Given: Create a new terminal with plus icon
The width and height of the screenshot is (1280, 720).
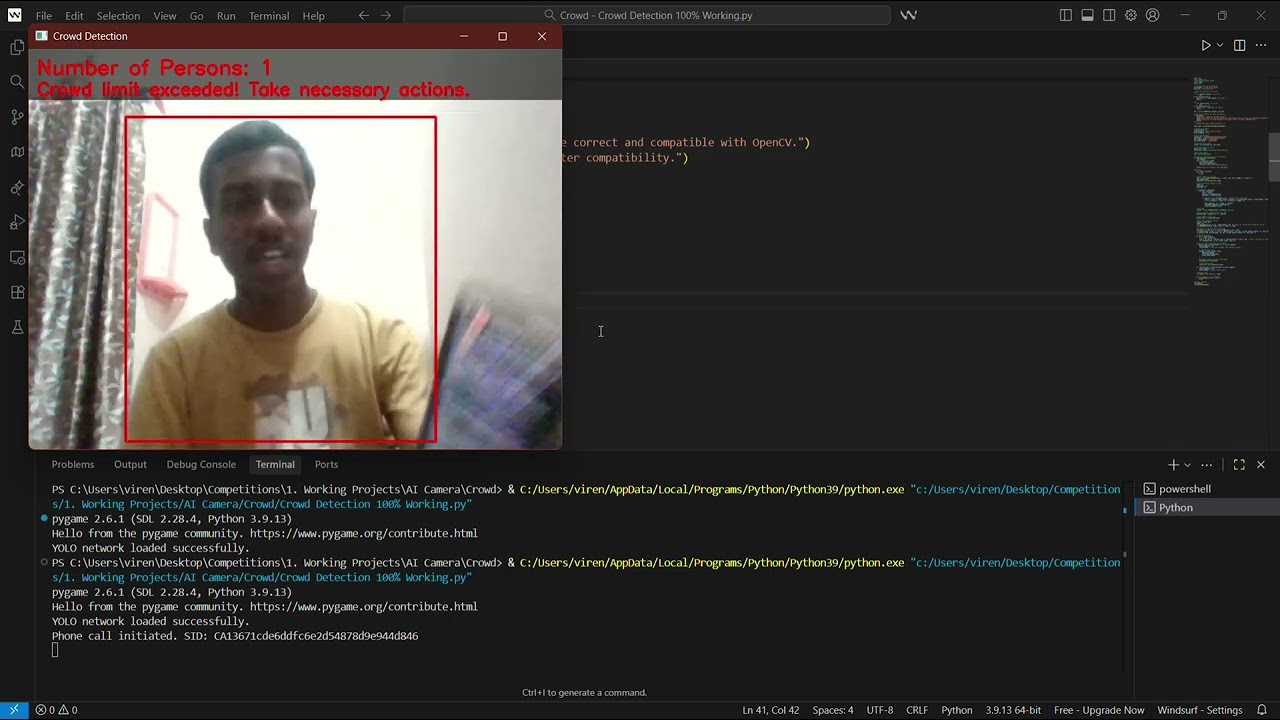Looking at the screenshot, I should coord(1173,464).
